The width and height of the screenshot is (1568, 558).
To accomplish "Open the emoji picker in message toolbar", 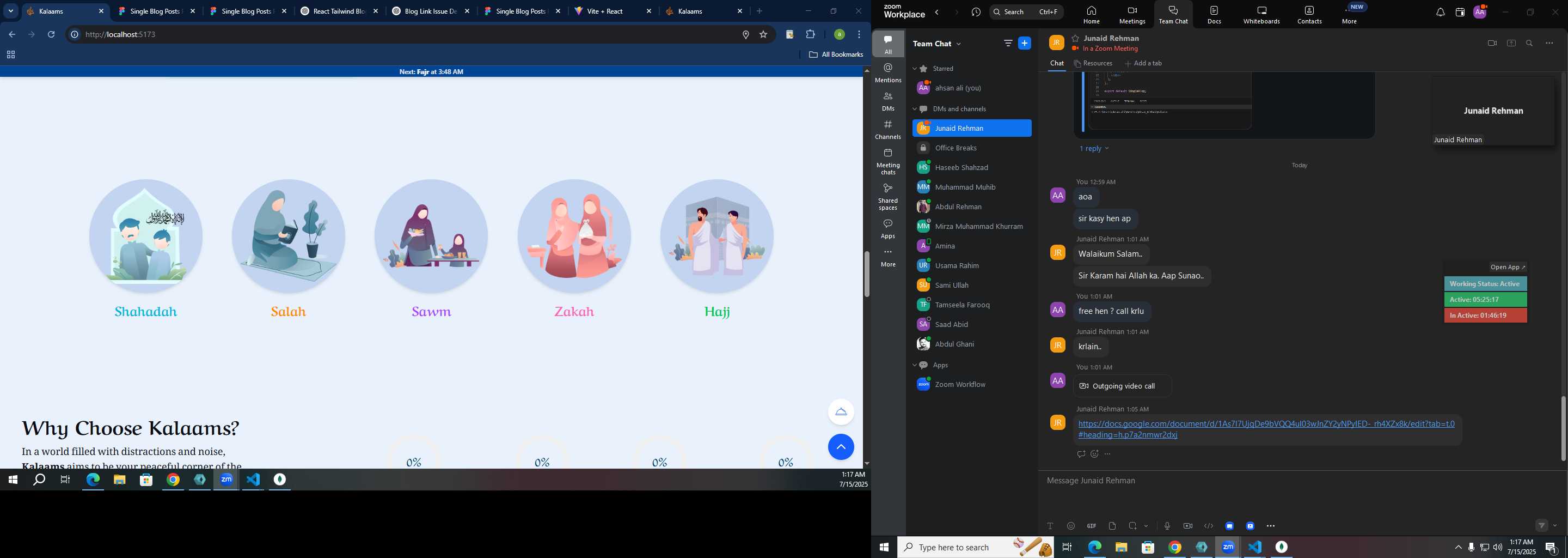I will pos(1071,526).
